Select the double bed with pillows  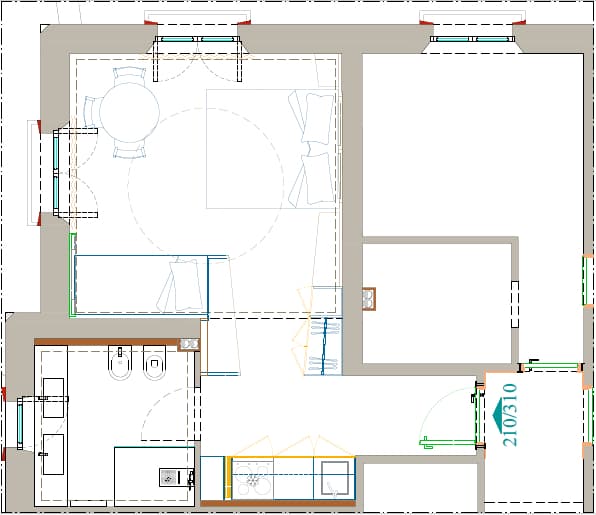click(271, 149)
